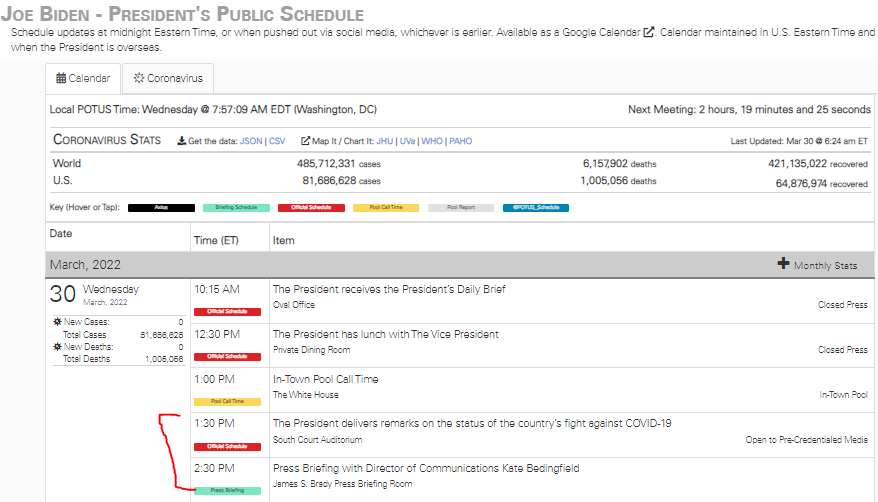The height and width of the screenshot is (502, 878).
Task: Click the red Official Schedule key swatch
Action: (311, 208)
